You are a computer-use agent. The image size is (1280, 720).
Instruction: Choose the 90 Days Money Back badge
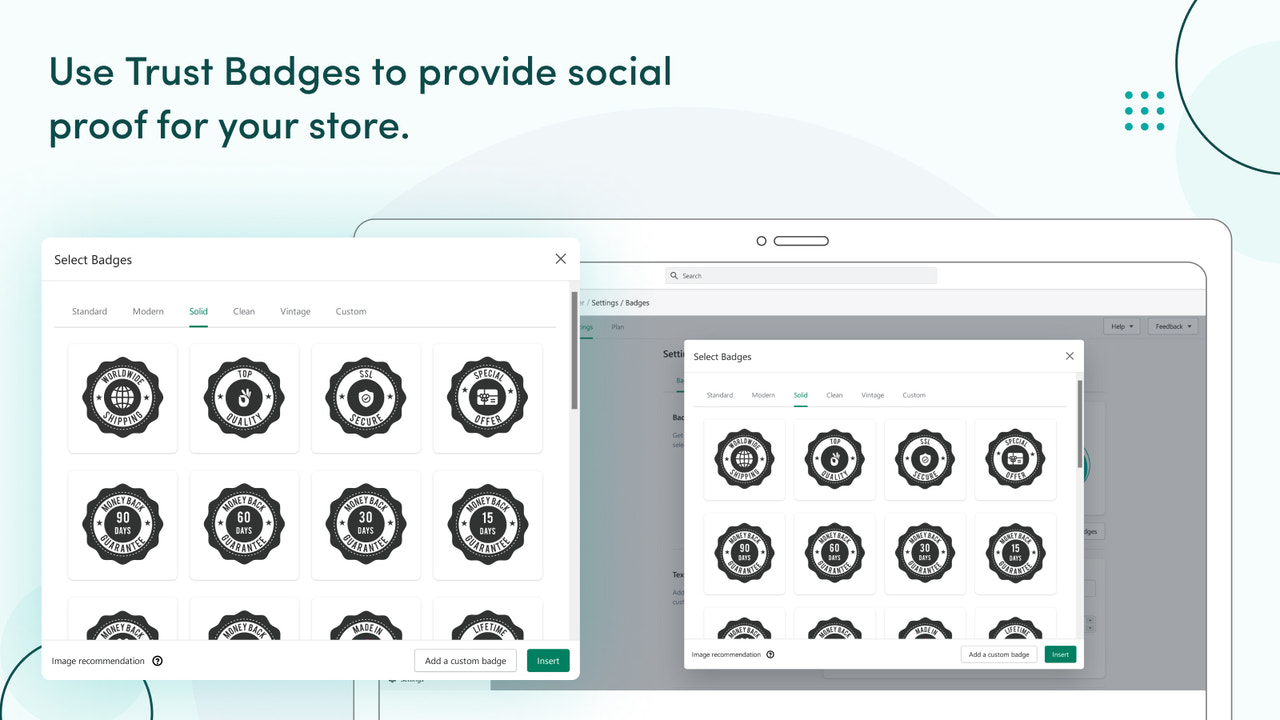[x=122, y=524]
